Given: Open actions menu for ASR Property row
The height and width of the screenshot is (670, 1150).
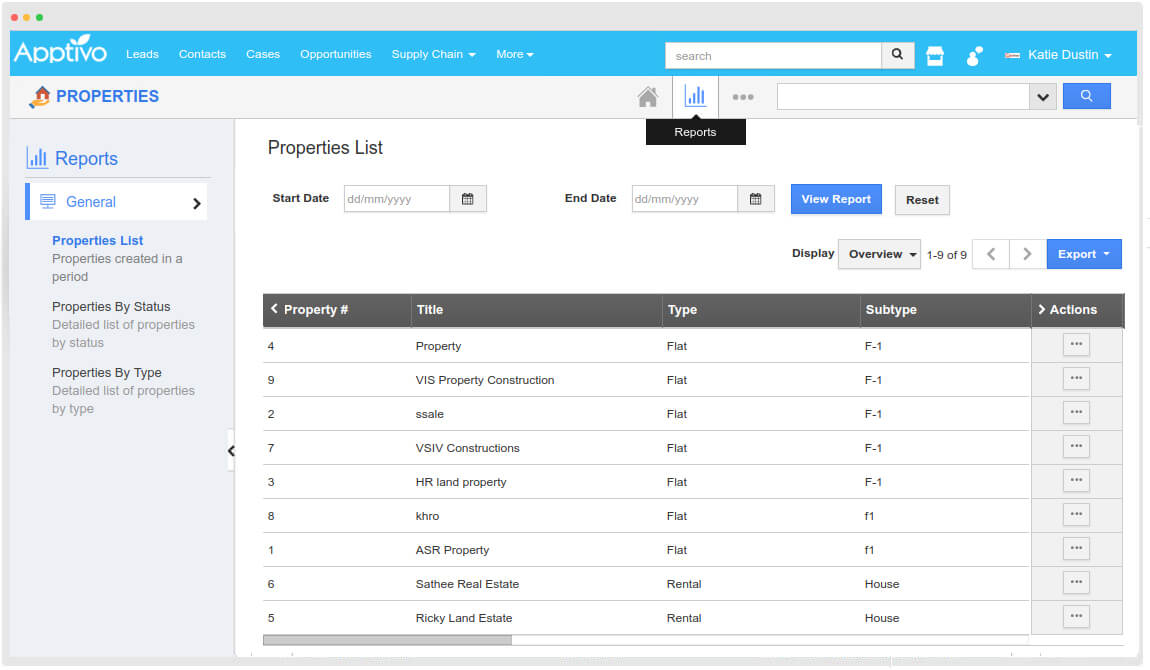Looking at the screenshot, I should pyautogui.click(x=1076, y=548).
